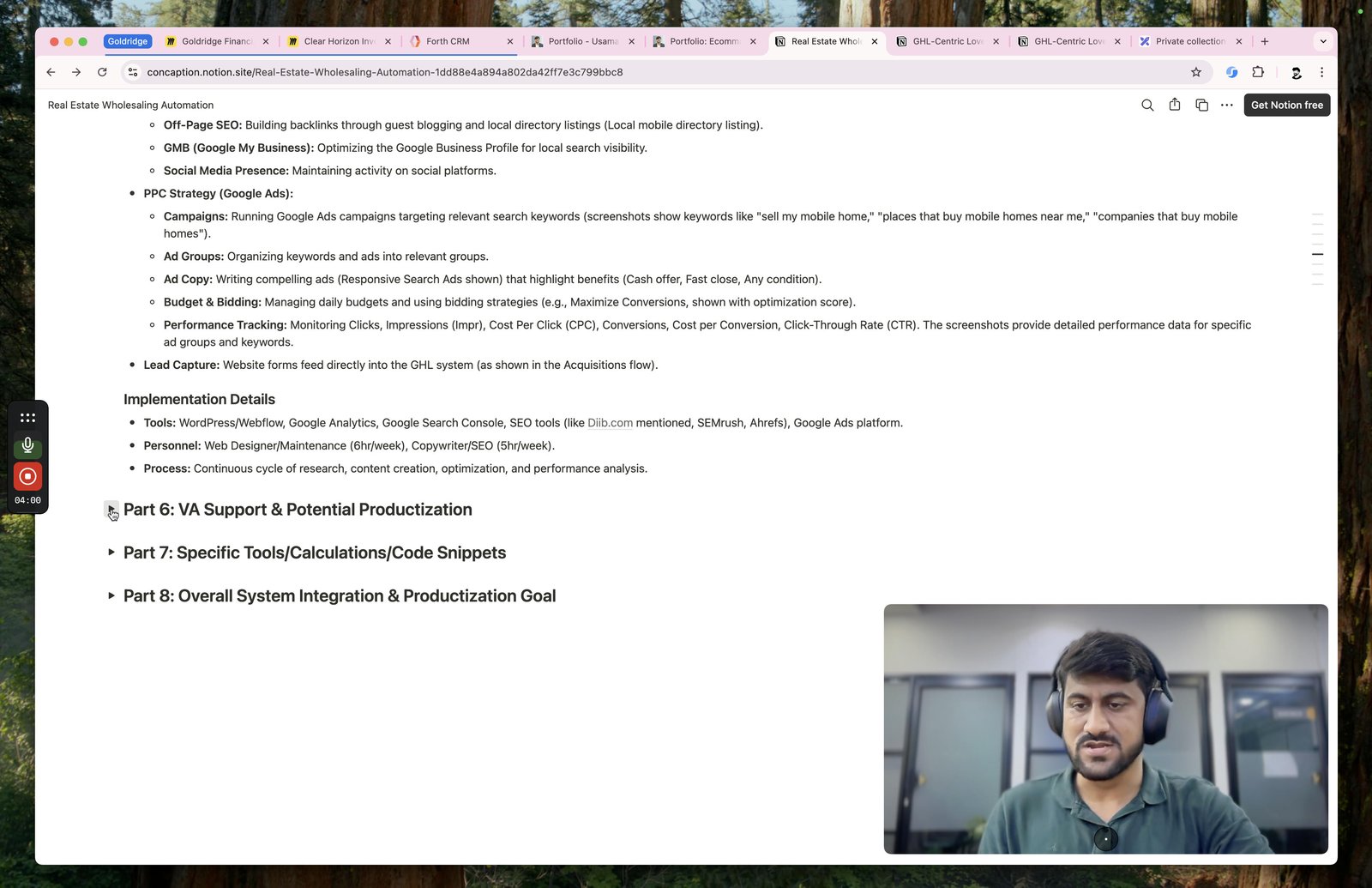Open the browser profile avatar

[1296, 72]
